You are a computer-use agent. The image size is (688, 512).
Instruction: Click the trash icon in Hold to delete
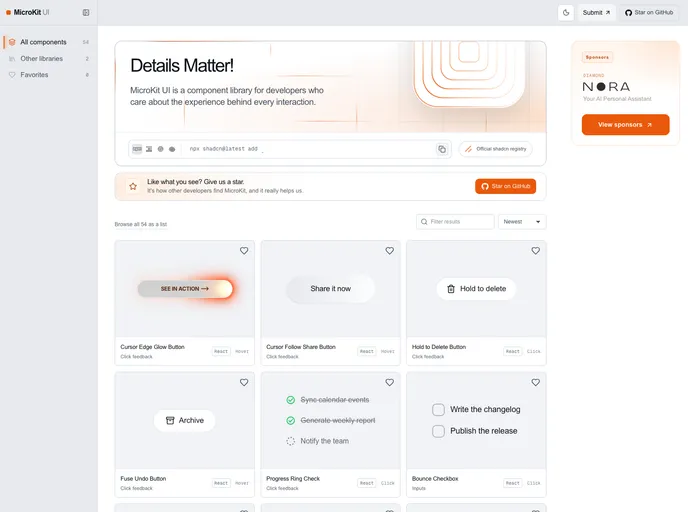pos(451,289)
